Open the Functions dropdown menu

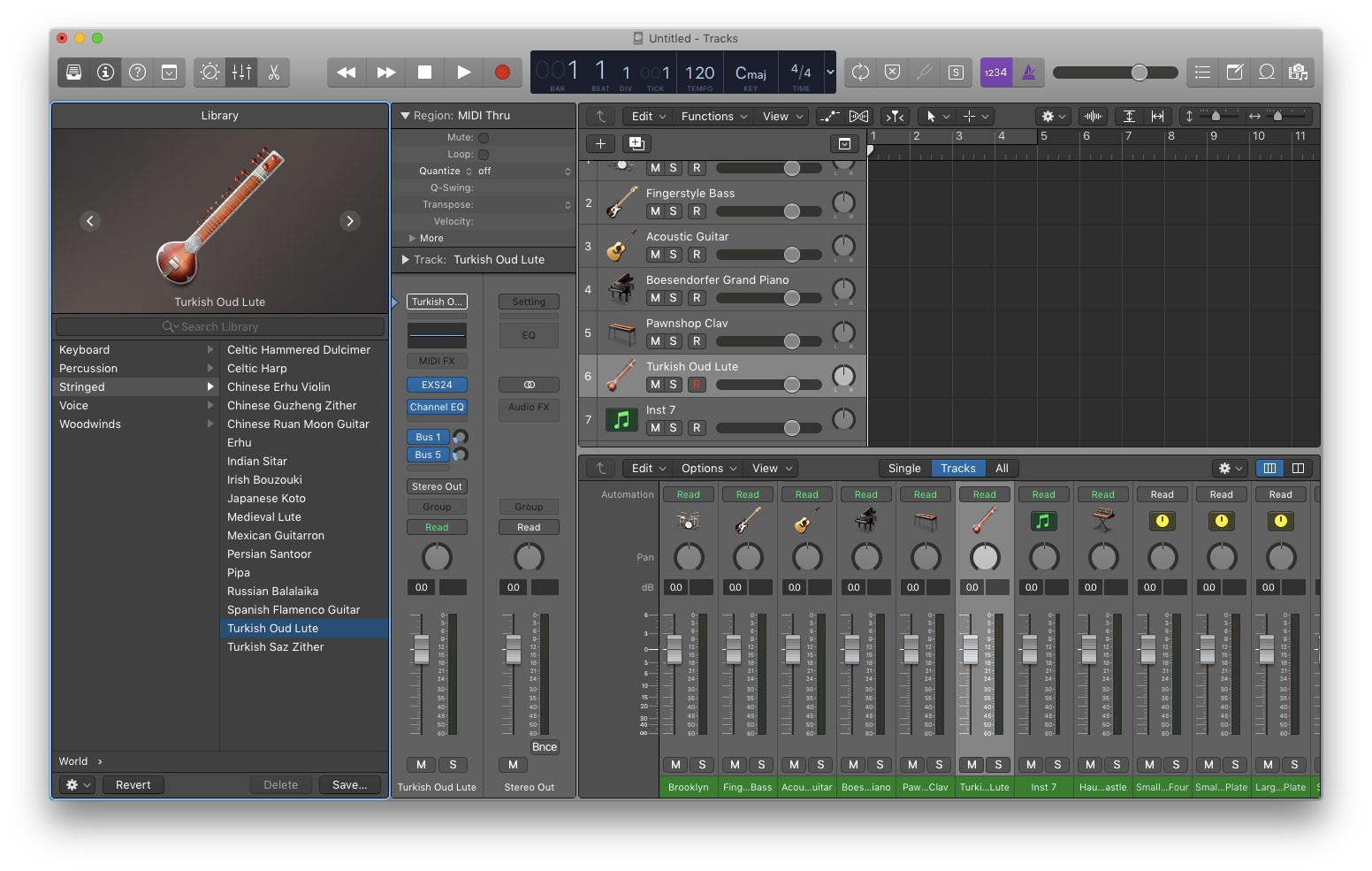tap(713, 117)
